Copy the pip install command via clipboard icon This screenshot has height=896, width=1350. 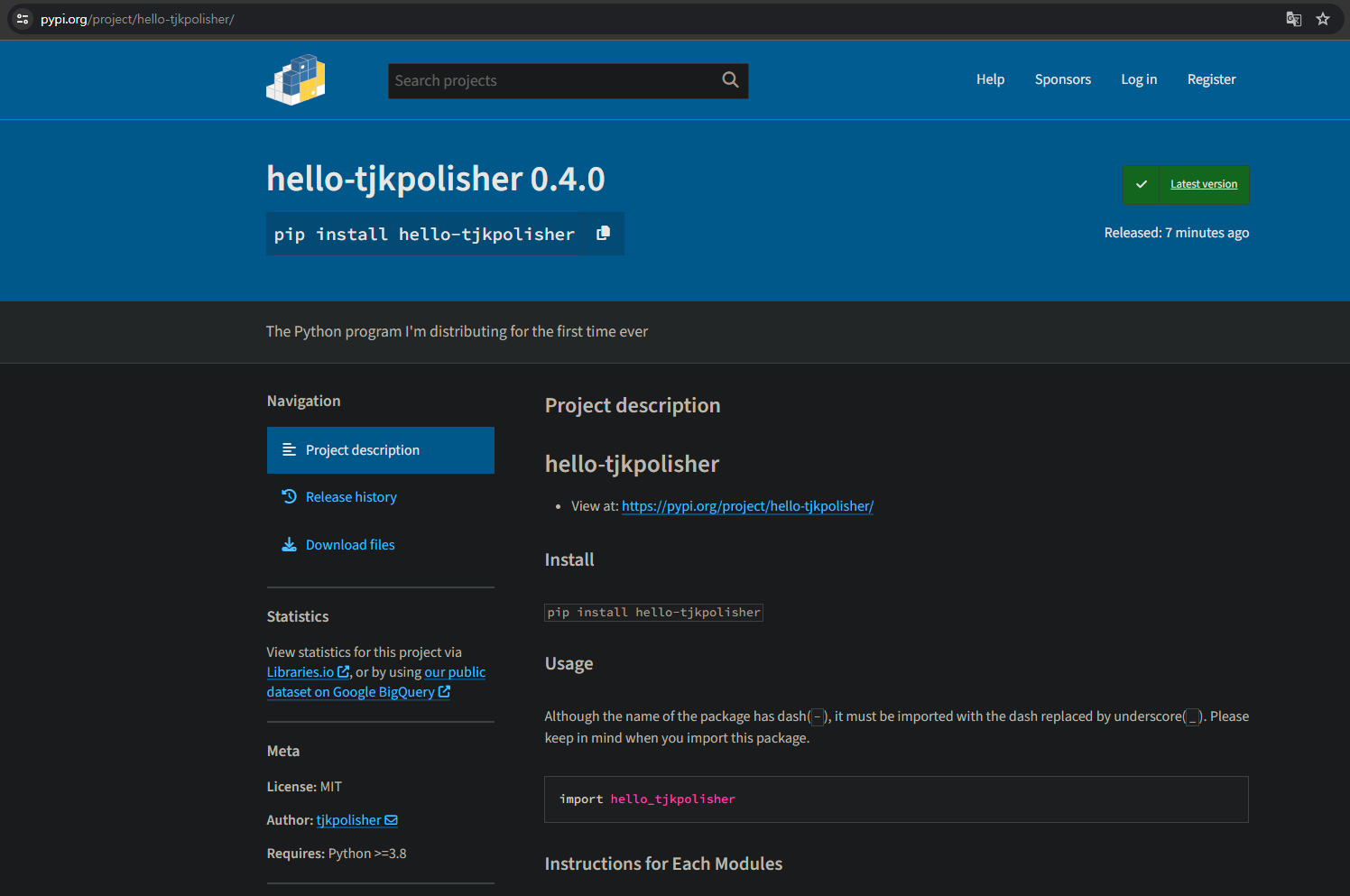tap(603, 233)
